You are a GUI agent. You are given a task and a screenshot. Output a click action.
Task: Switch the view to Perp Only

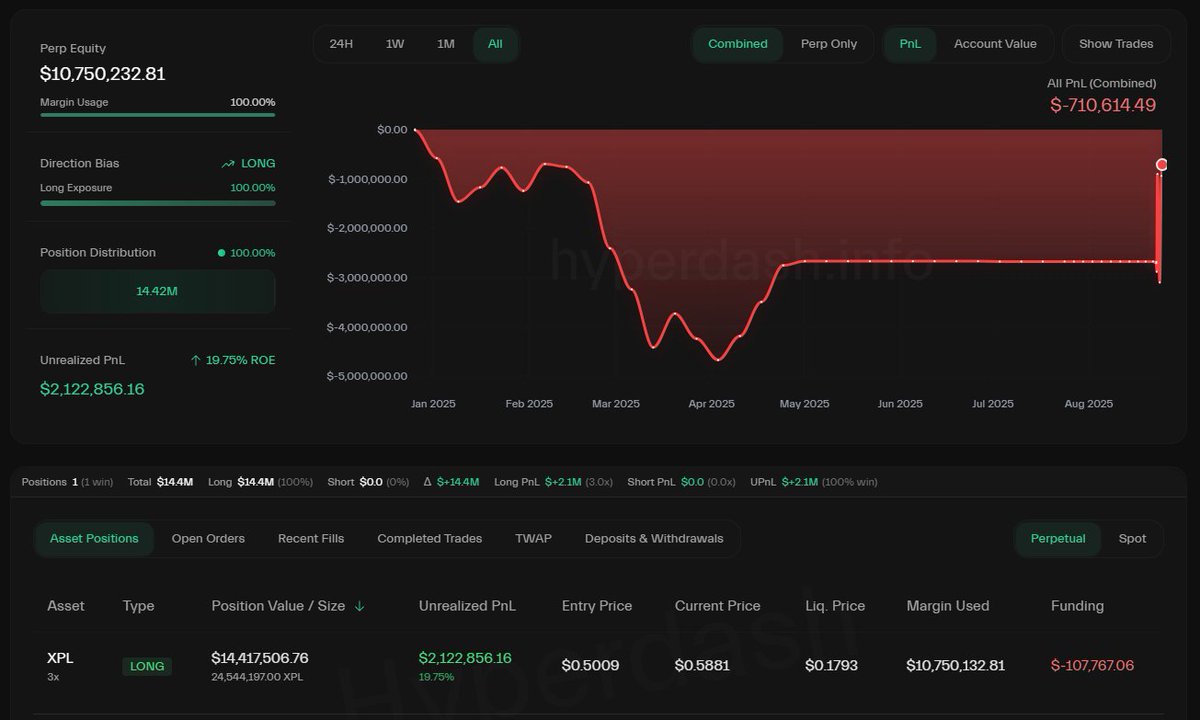[829, 44]
